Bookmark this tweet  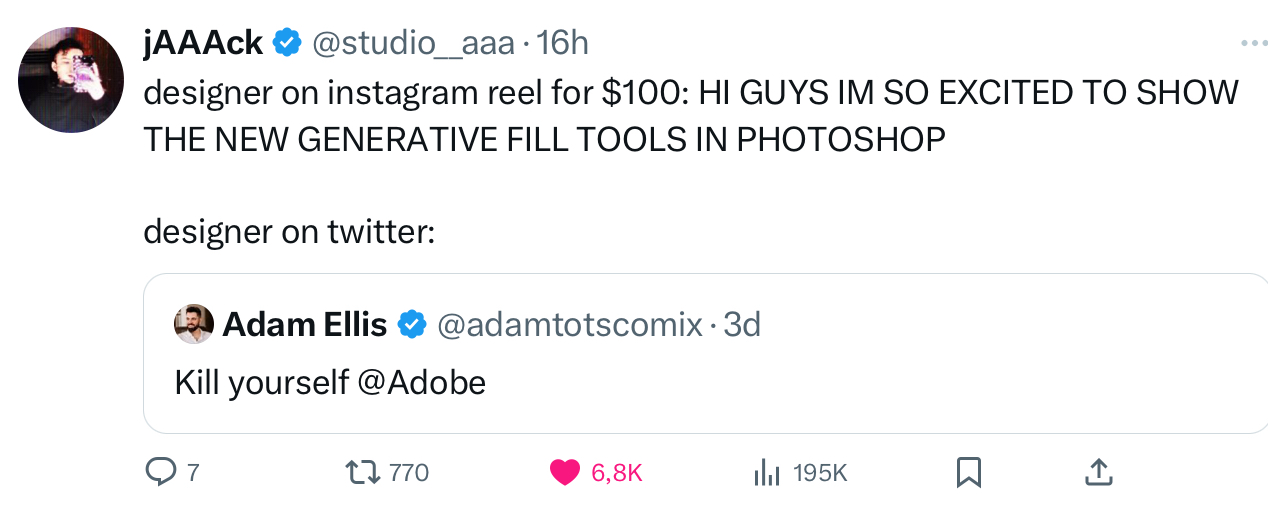pyautogui.click(x=968, y=472)
